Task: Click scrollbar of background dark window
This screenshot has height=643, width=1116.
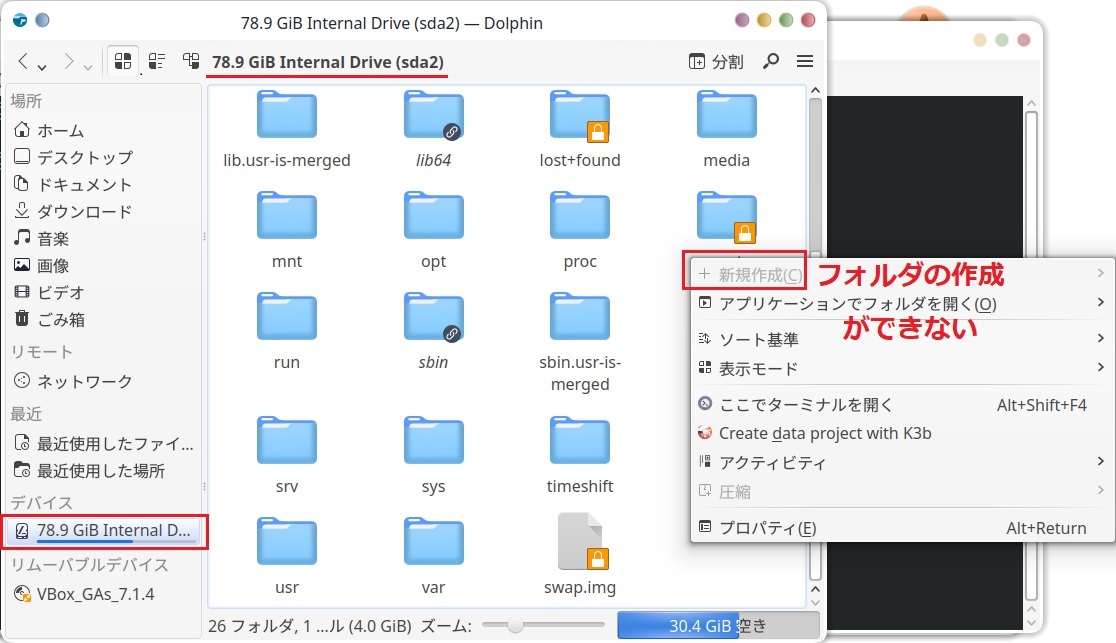Action: coord(1031,356)
